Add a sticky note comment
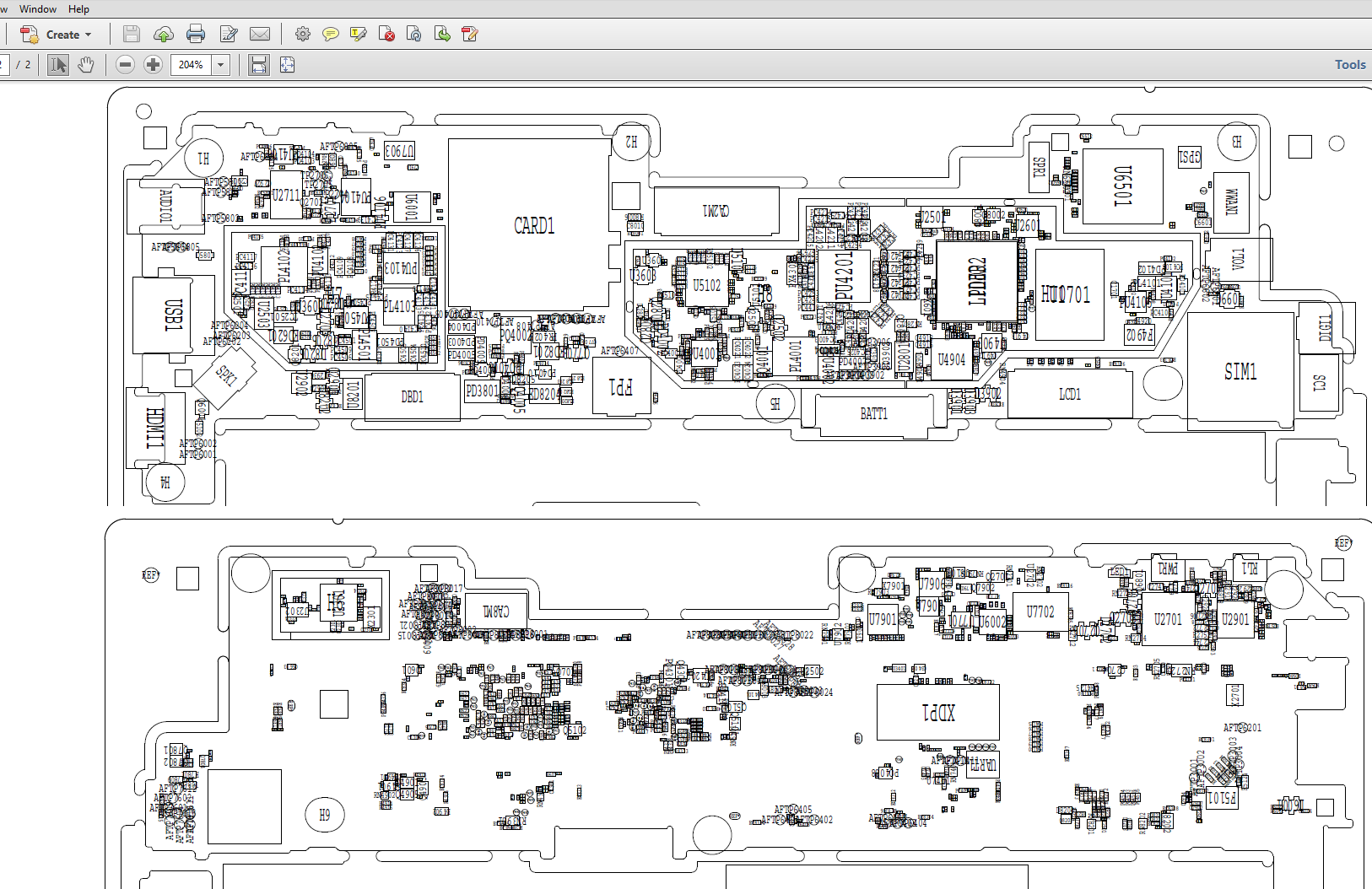 point(331,35)
